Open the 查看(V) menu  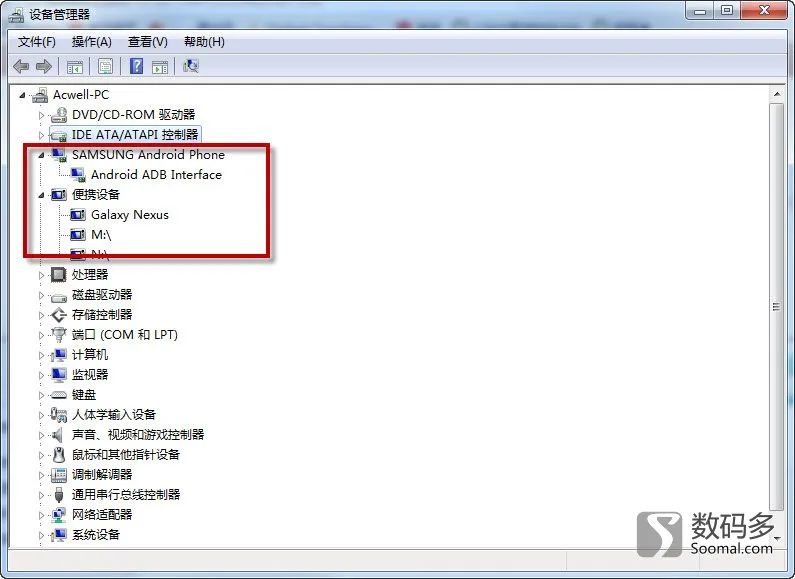pos(148,42)
